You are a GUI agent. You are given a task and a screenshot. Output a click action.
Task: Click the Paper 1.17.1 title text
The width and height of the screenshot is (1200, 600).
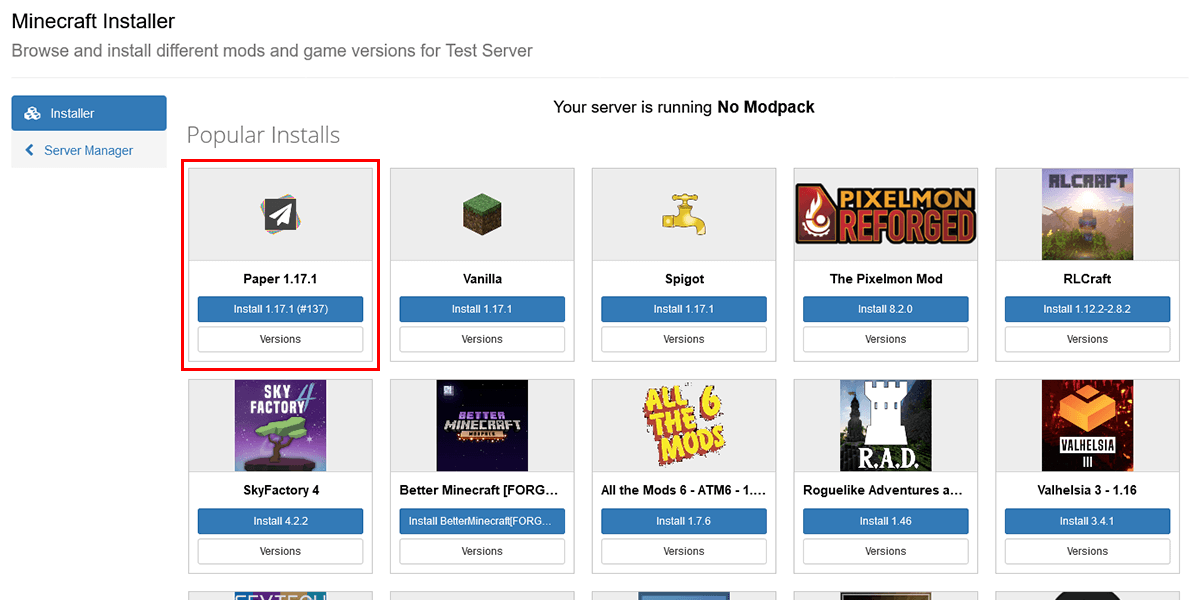280,279
